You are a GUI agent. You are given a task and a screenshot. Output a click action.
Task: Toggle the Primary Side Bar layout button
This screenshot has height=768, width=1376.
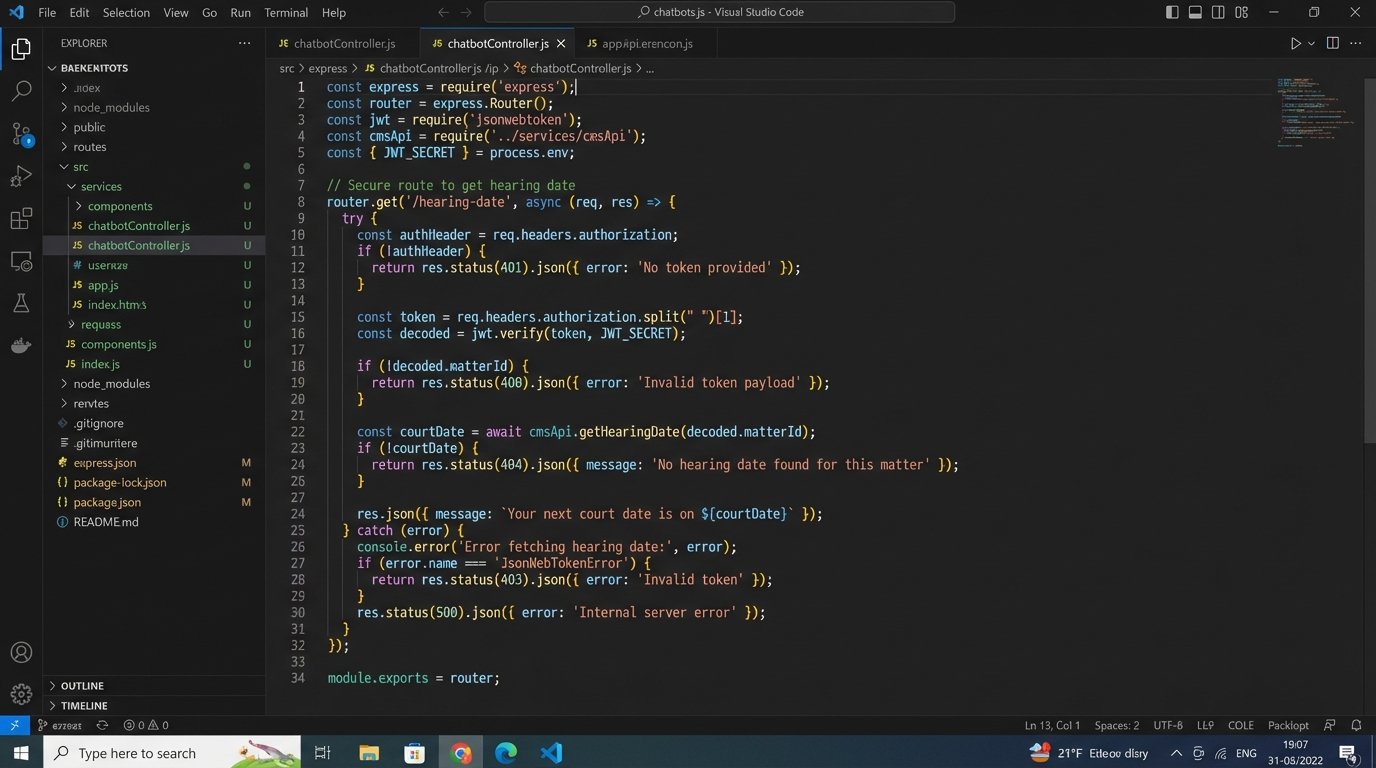pos(1172,12)
